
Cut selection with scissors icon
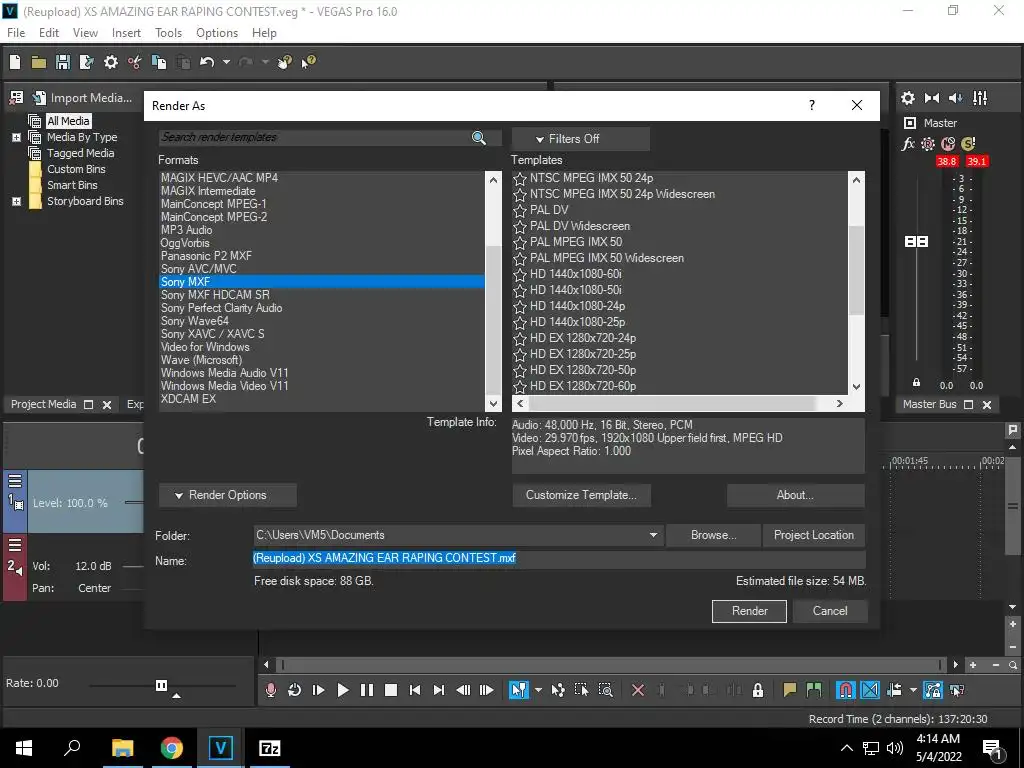135,62
